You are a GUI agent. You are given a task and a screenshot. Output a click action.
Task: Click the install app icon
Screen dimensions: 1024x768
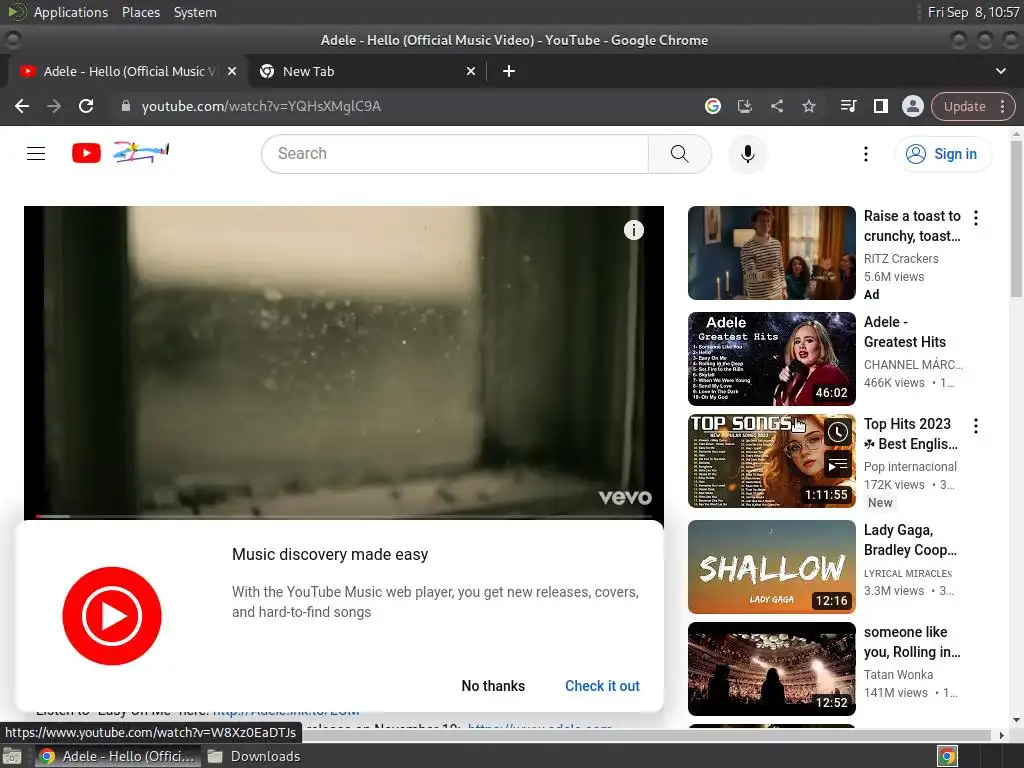pyautogui.click(x=744, y=106)
